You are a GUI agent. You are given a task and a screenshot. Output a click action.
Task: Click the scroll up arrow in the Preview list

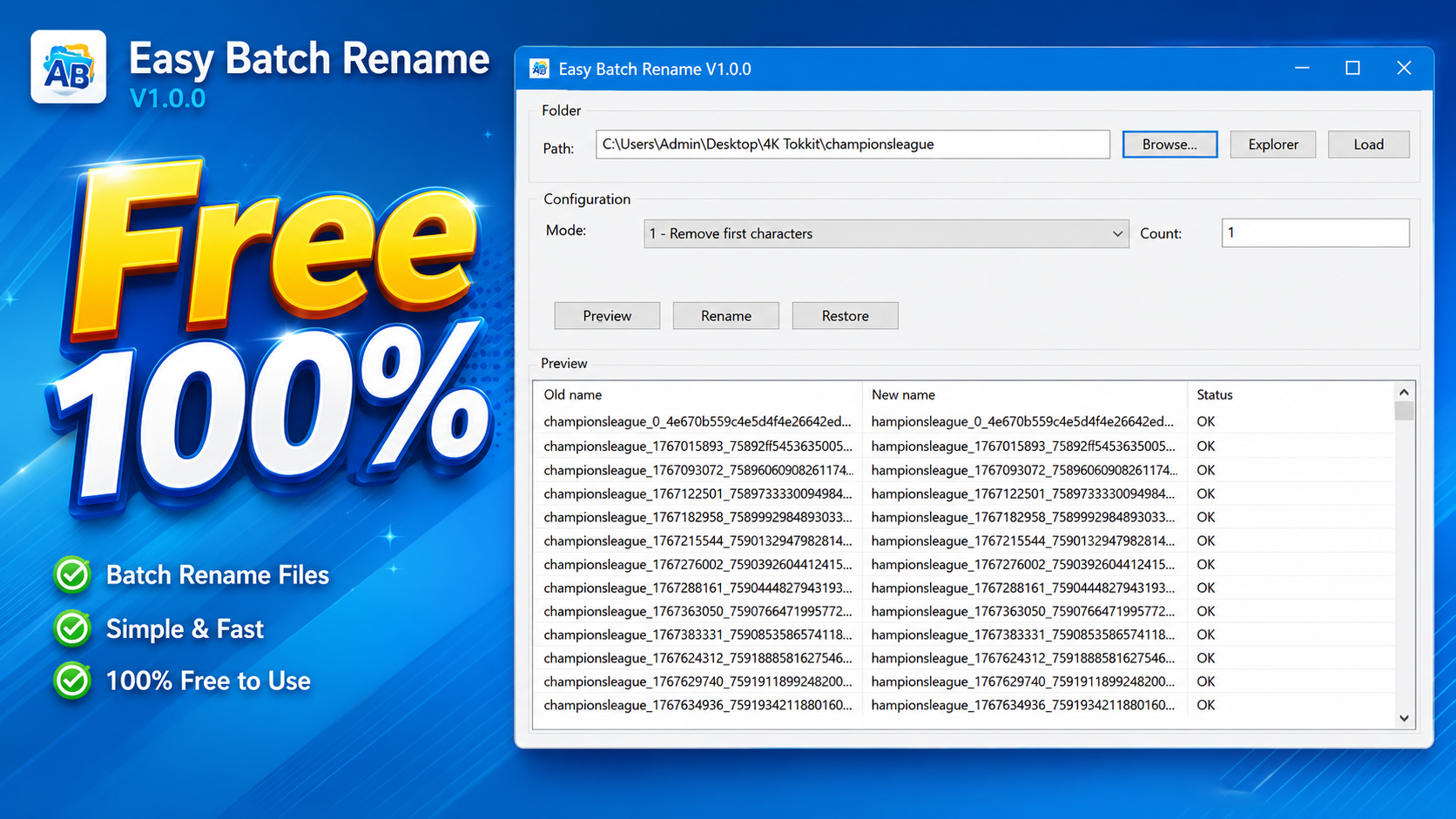tap(1404, 393)
